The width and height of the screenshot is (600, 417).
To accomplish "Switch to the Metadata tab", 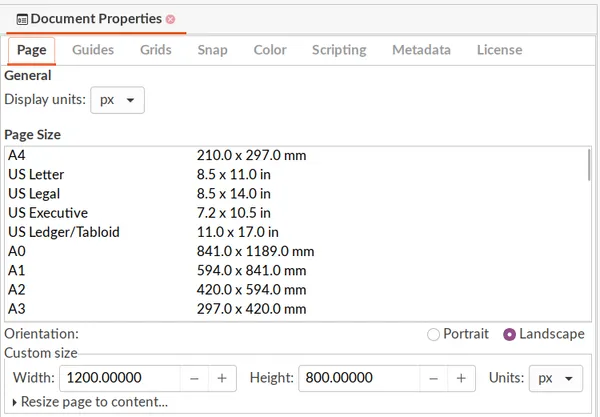I will click(x=421, y=50).
